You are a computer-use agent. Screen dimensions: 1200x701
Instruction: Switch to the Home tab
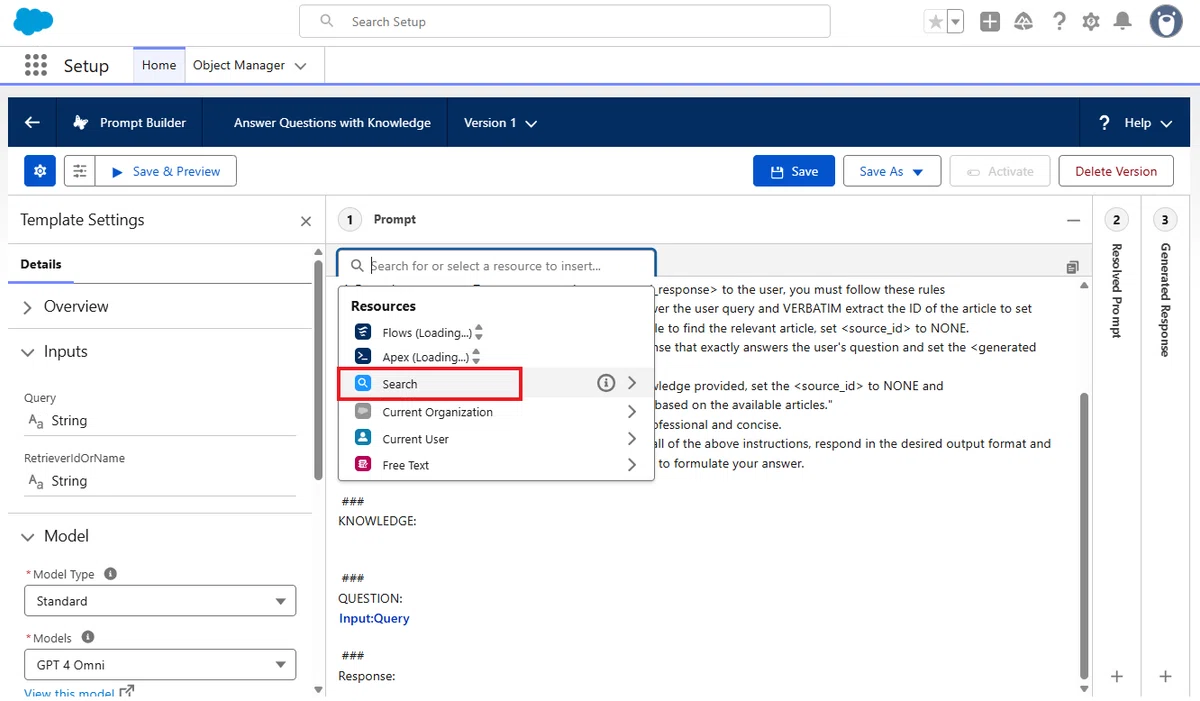click(x=159, y=65)
